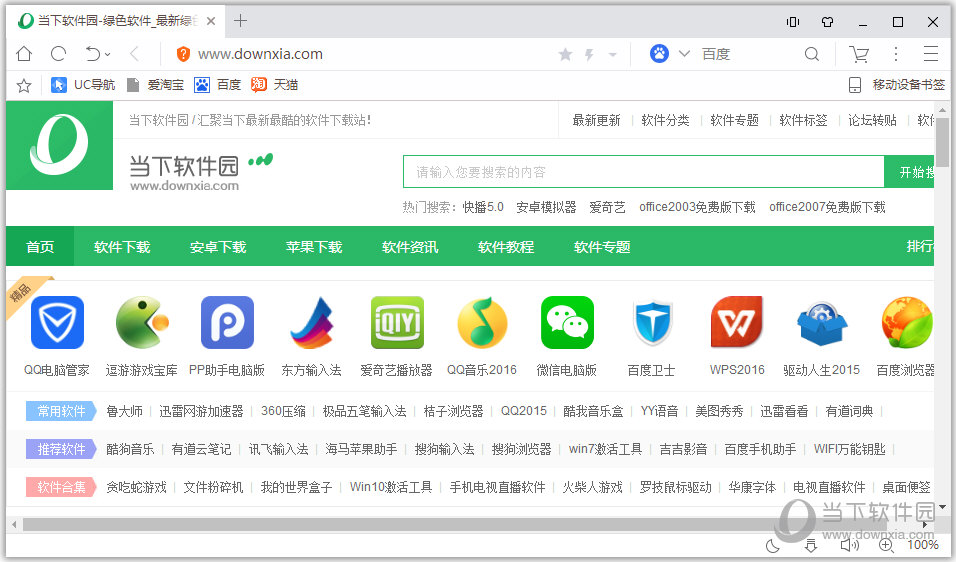Click the URL field www.downxia.com

(x=260, y=54)
